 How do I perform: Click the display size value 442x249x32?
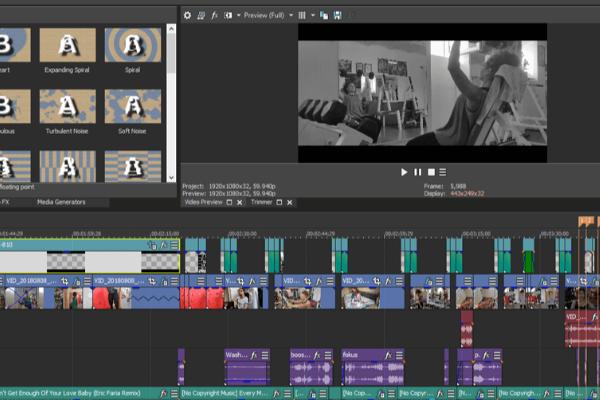(467, 194)
